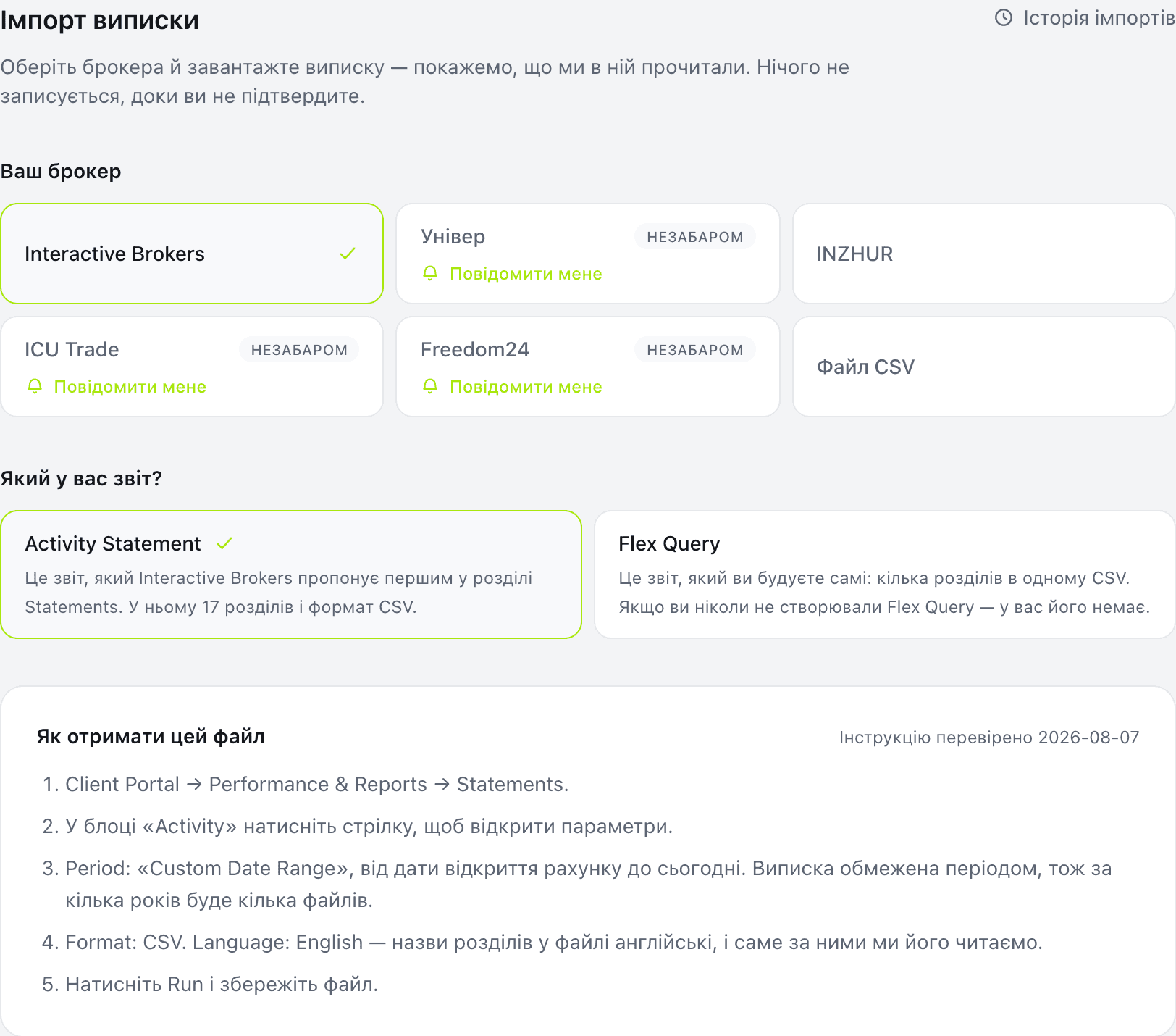Image resolution: width=1176 pixels, height=1036 pixels.
Task: Click instruction step 4 about Format CSV
Action: [x=542, y=943]
